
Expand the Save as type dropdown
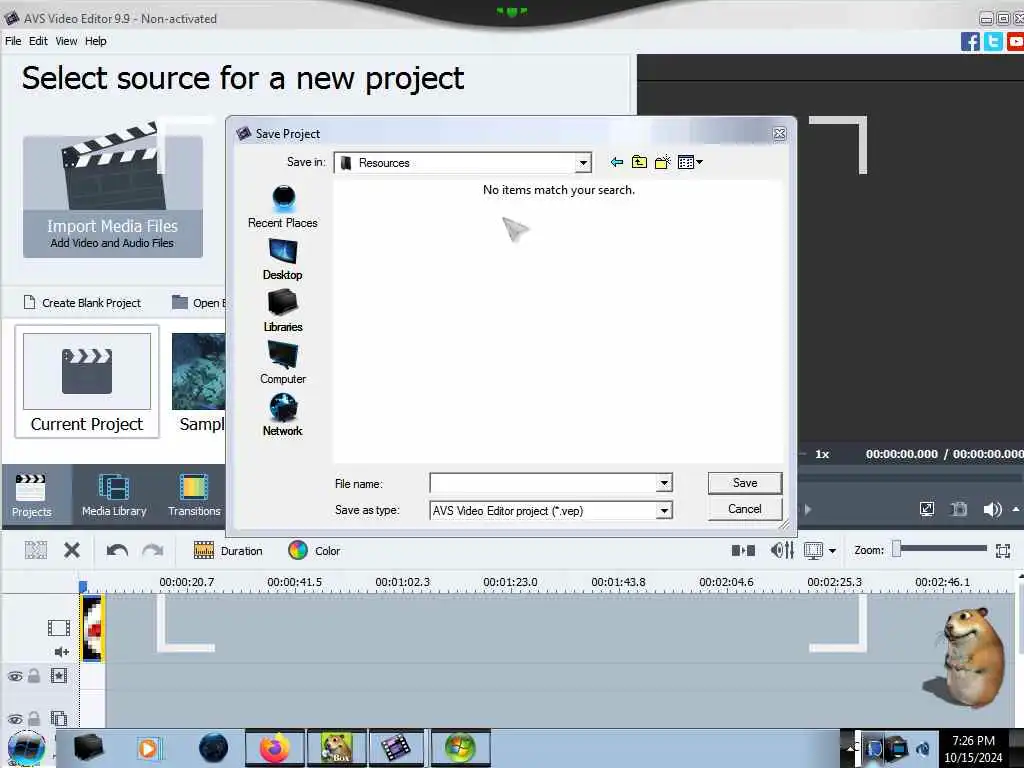pos(664,510)
